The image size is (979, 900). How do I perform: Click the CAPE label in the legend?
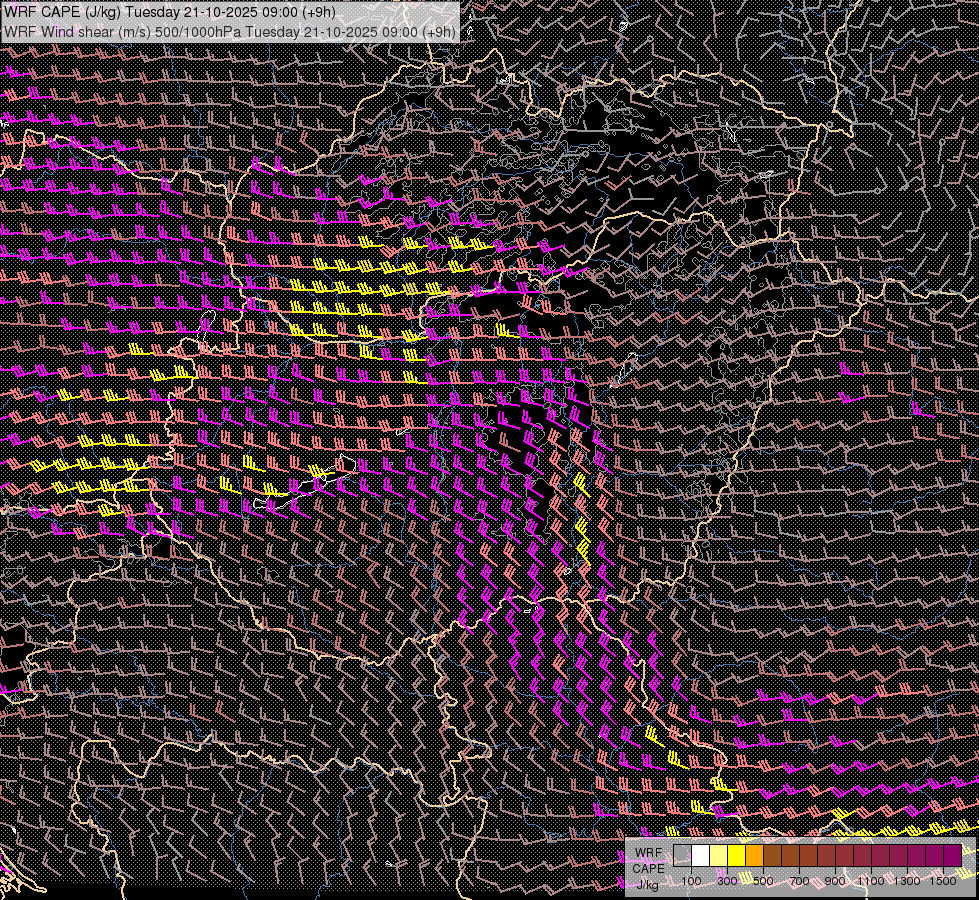point(649,869)
